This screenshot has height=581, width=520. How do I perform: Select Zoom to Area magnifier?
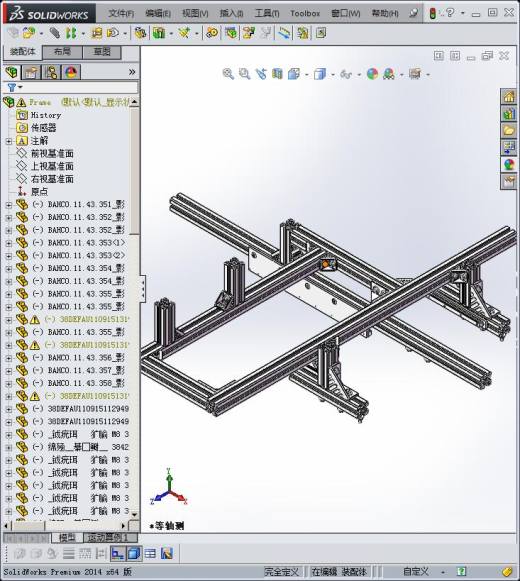[x=244, y=74]
